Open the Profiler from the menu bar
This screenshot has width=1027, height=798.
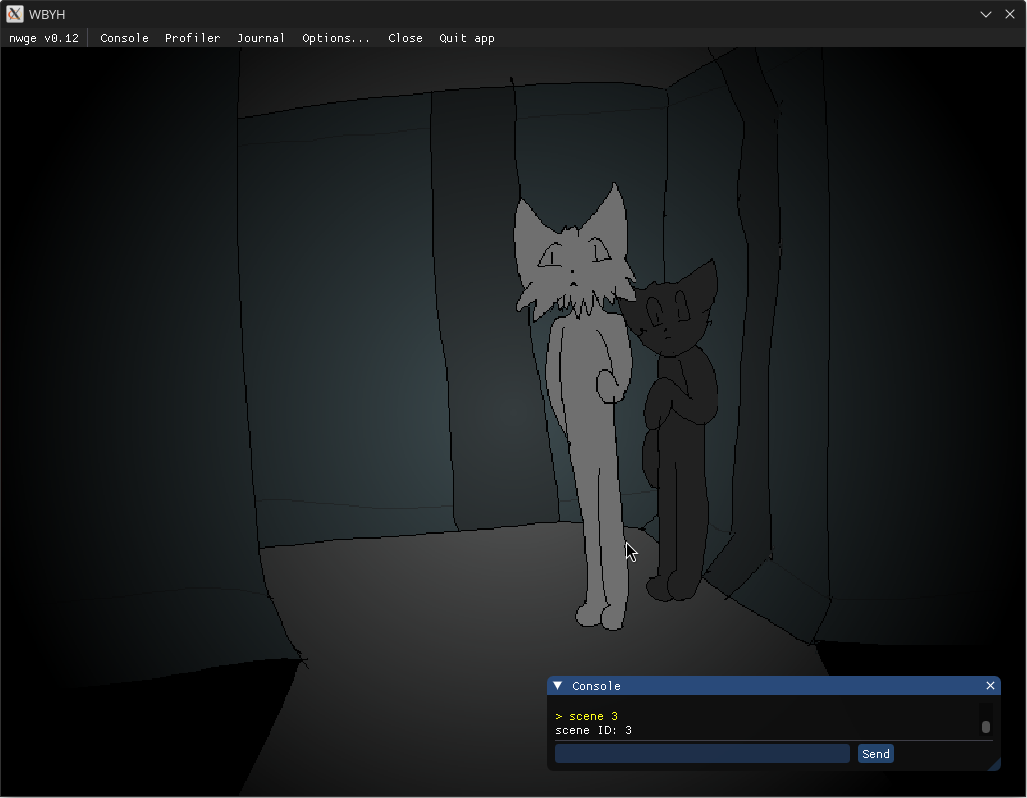192,38
